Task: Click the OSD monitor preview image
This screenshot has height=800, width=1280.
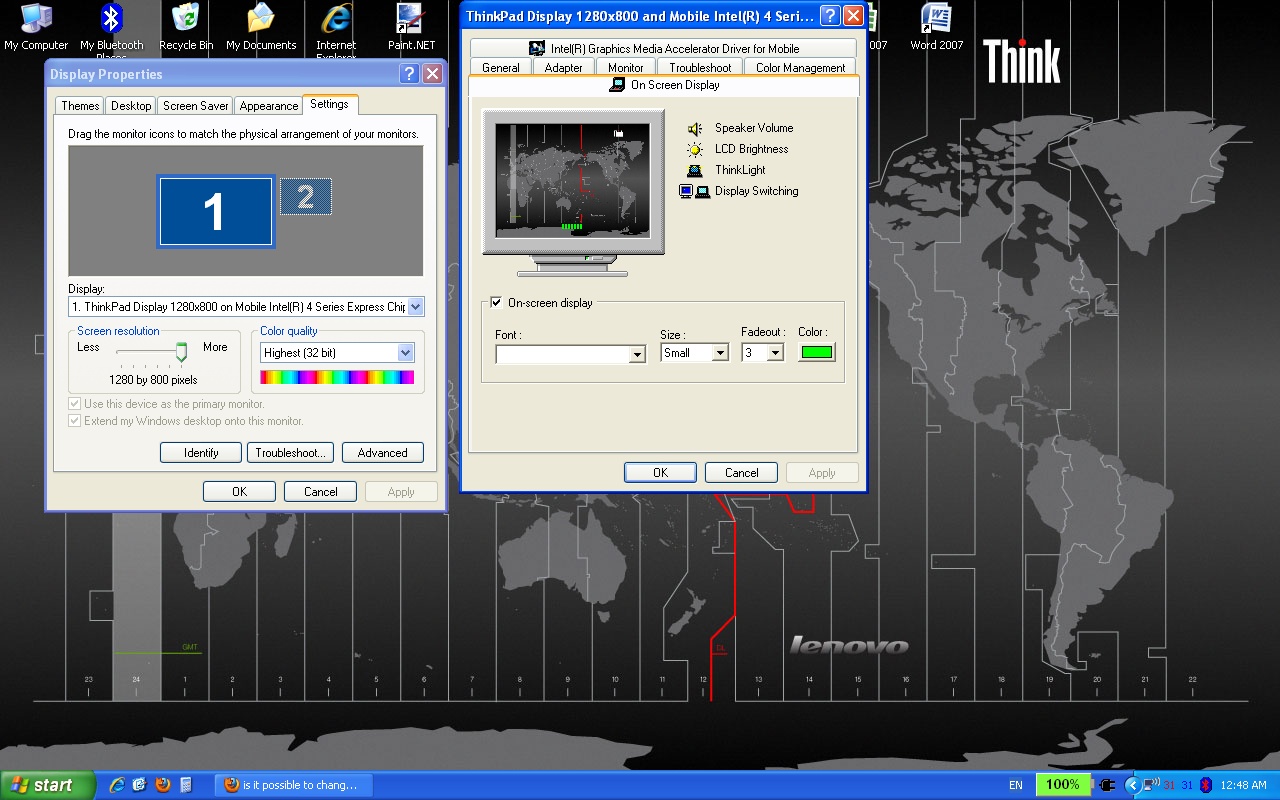Action: [572, 181]
